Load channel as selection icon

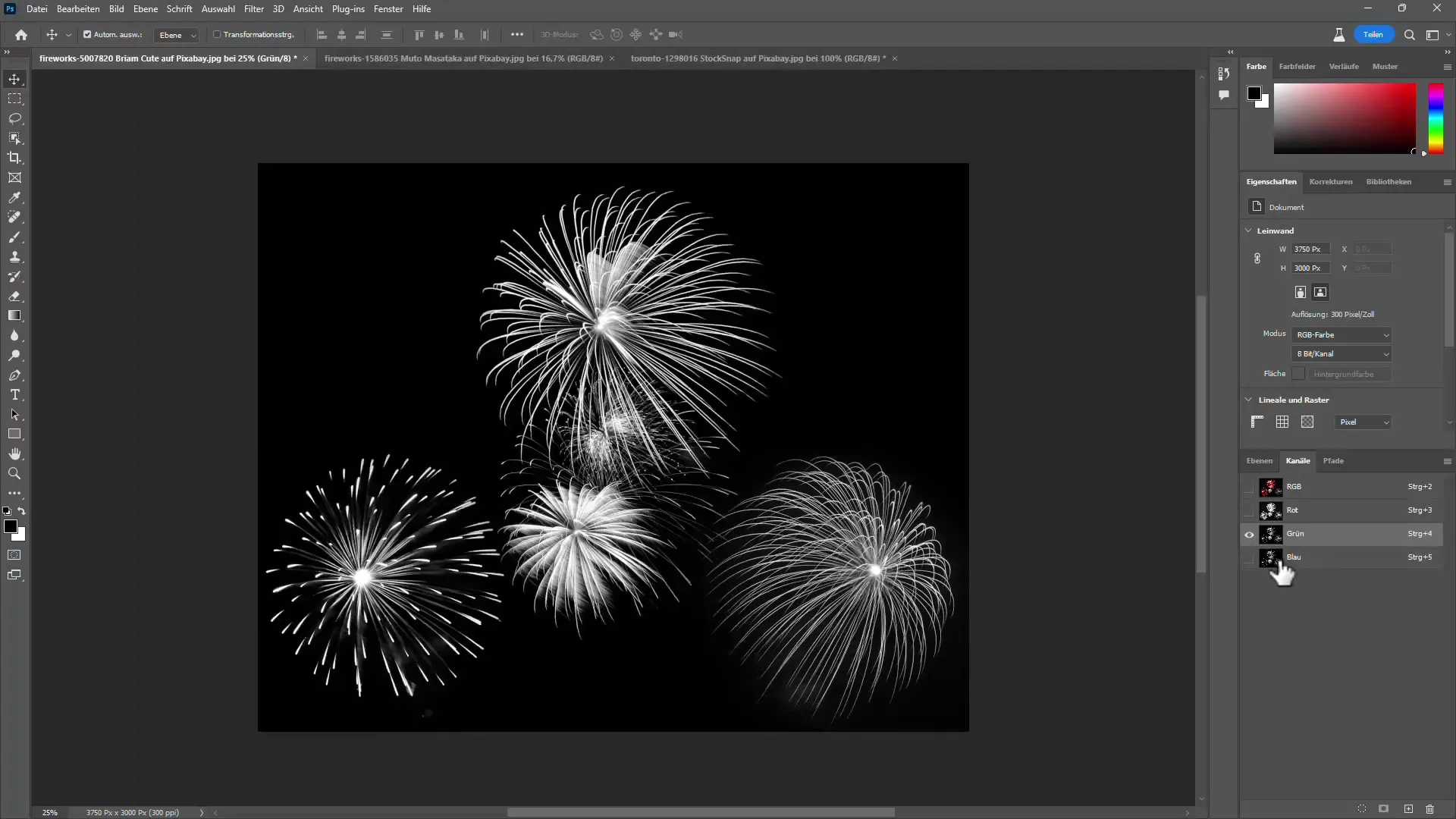[1362, 809]
